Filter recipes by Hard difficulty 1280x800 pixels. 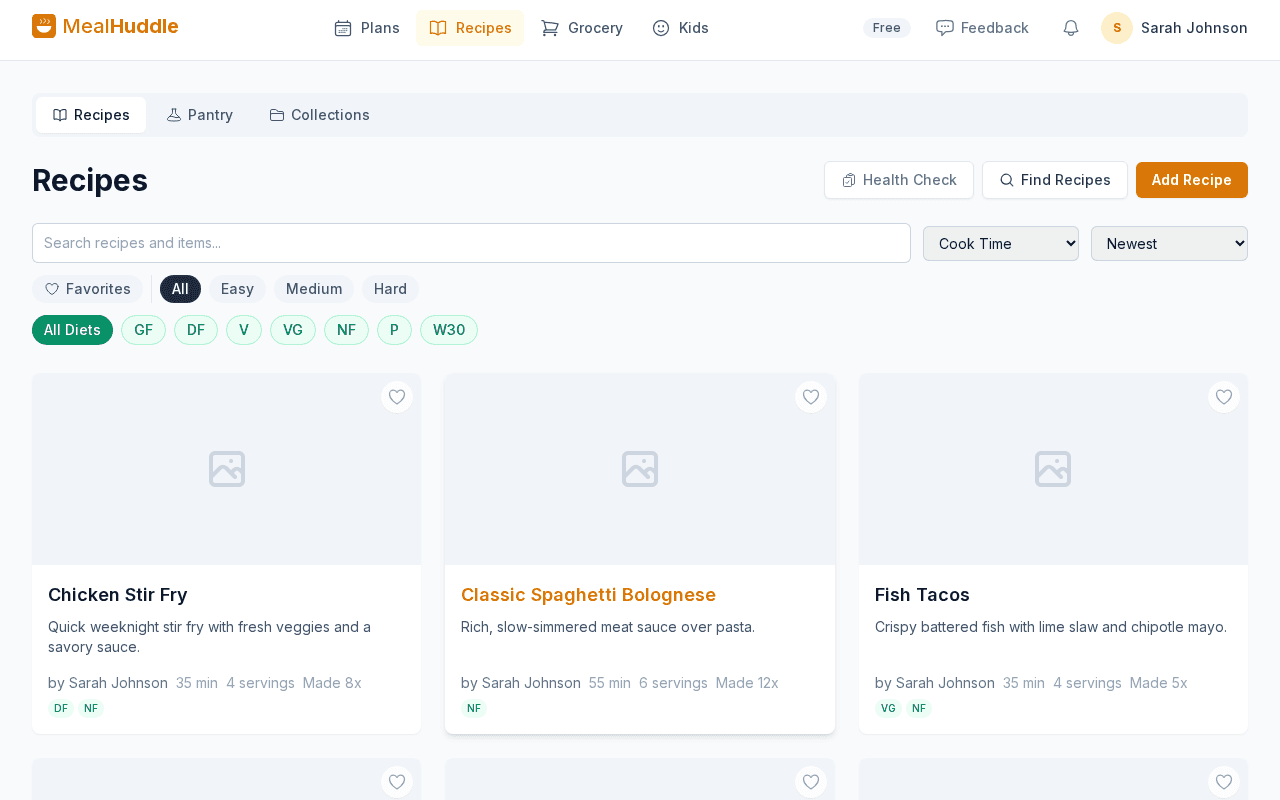coord(390,289)
